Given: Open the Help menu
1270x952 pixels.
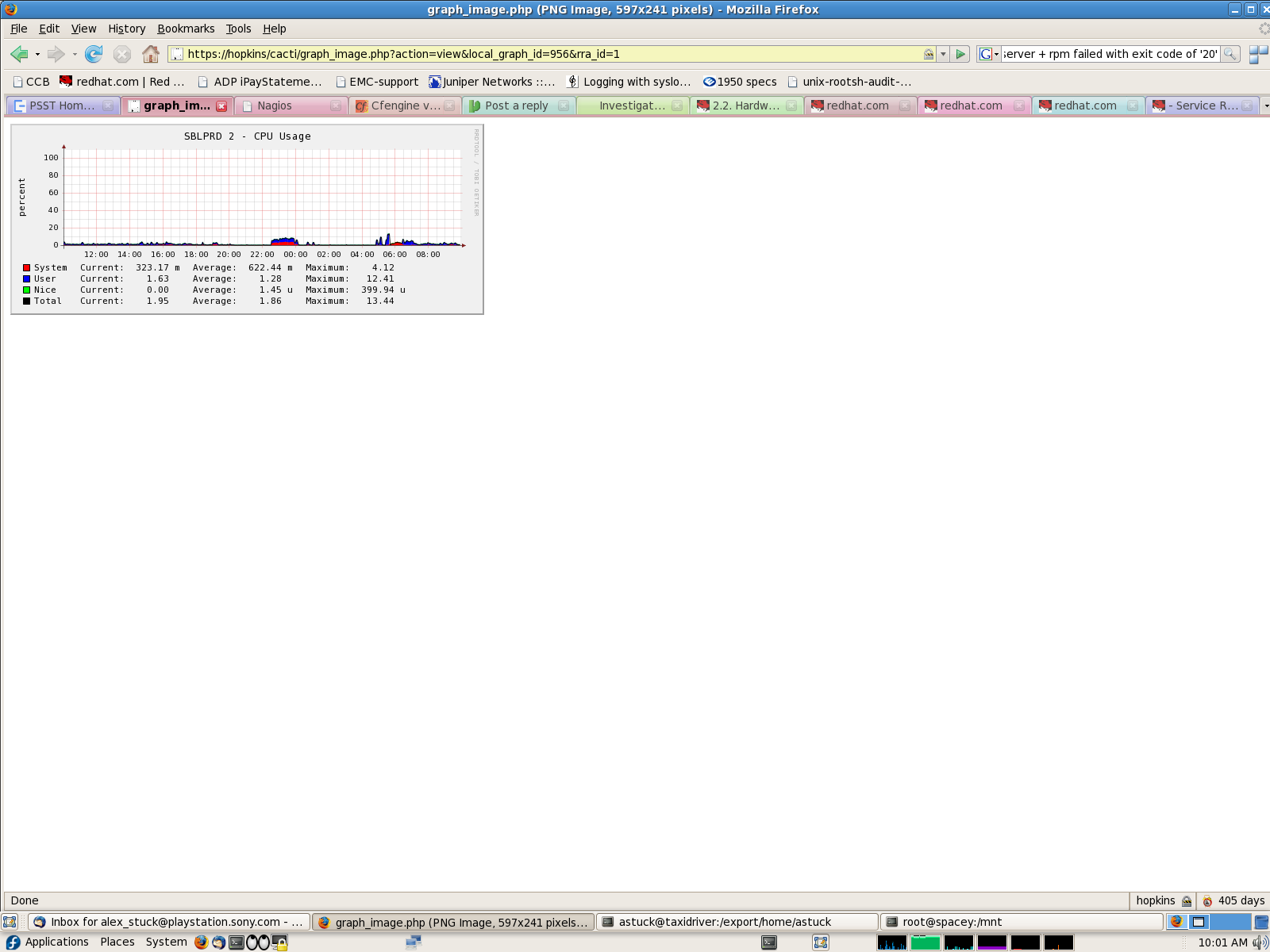Looking at the screenshot, I should point(275,29).
